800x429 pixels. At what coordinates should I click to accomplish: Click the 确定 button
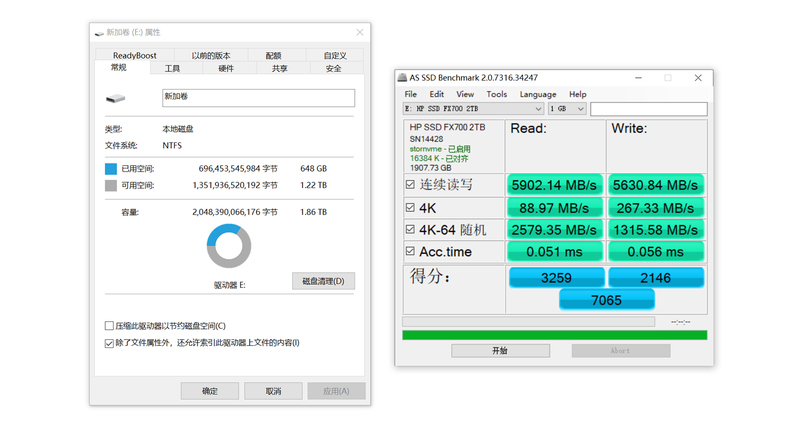click(x=210, y=391)
